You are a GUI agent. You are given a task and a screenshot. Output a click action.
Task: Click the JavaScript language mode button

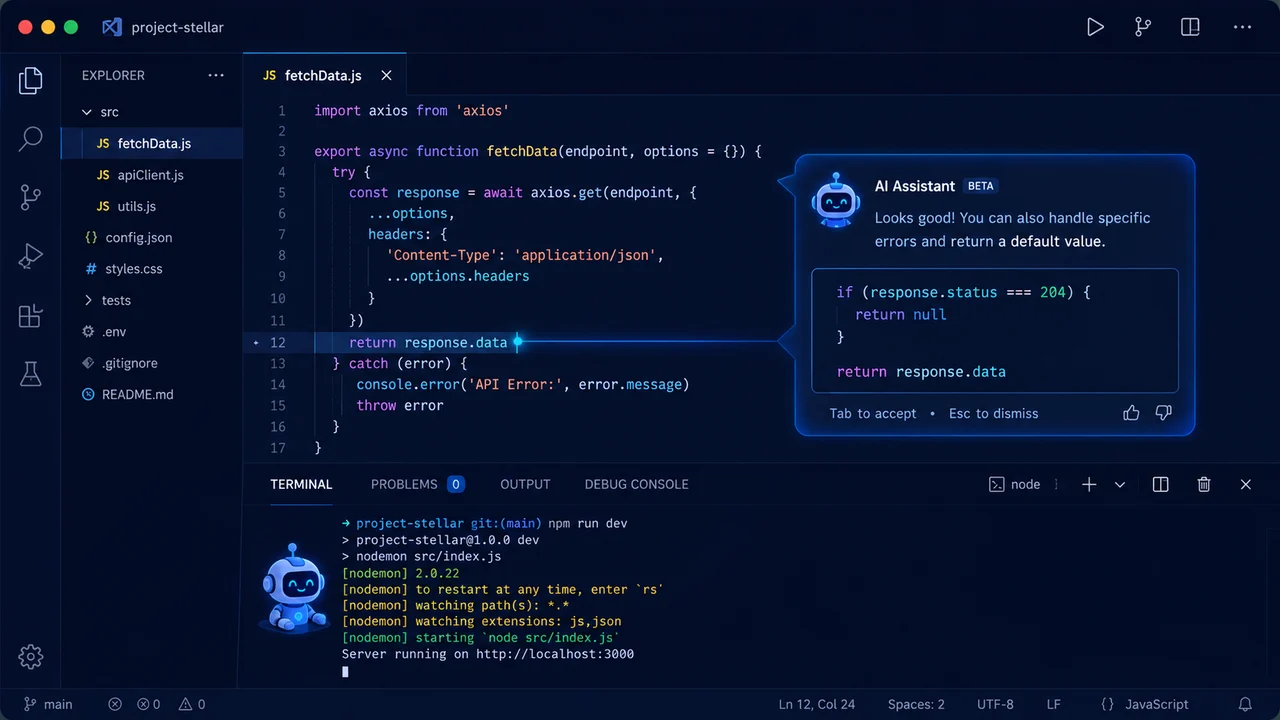tap(1144, 704)
